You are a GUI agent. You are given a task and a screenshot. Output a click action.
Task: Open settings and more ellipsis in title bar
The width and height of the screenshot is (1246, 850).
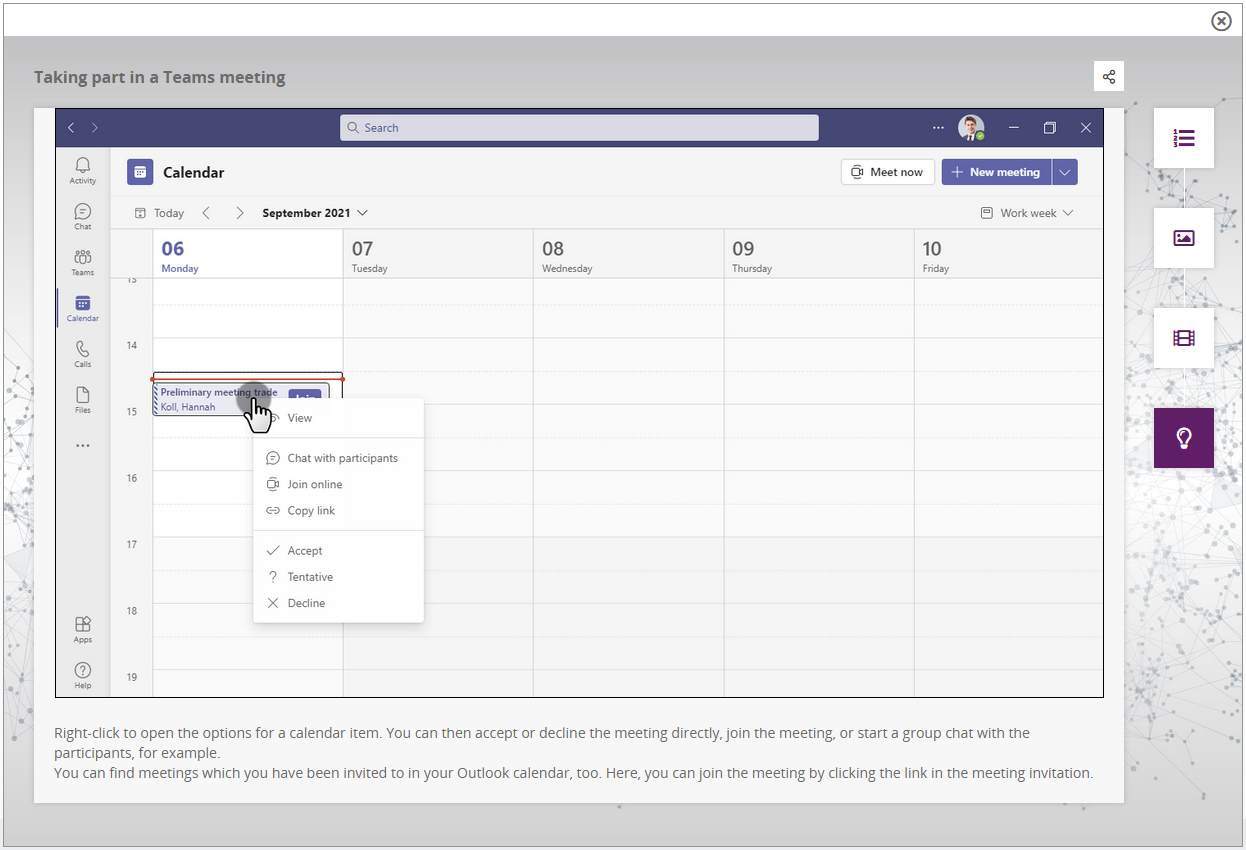point(938,128)
